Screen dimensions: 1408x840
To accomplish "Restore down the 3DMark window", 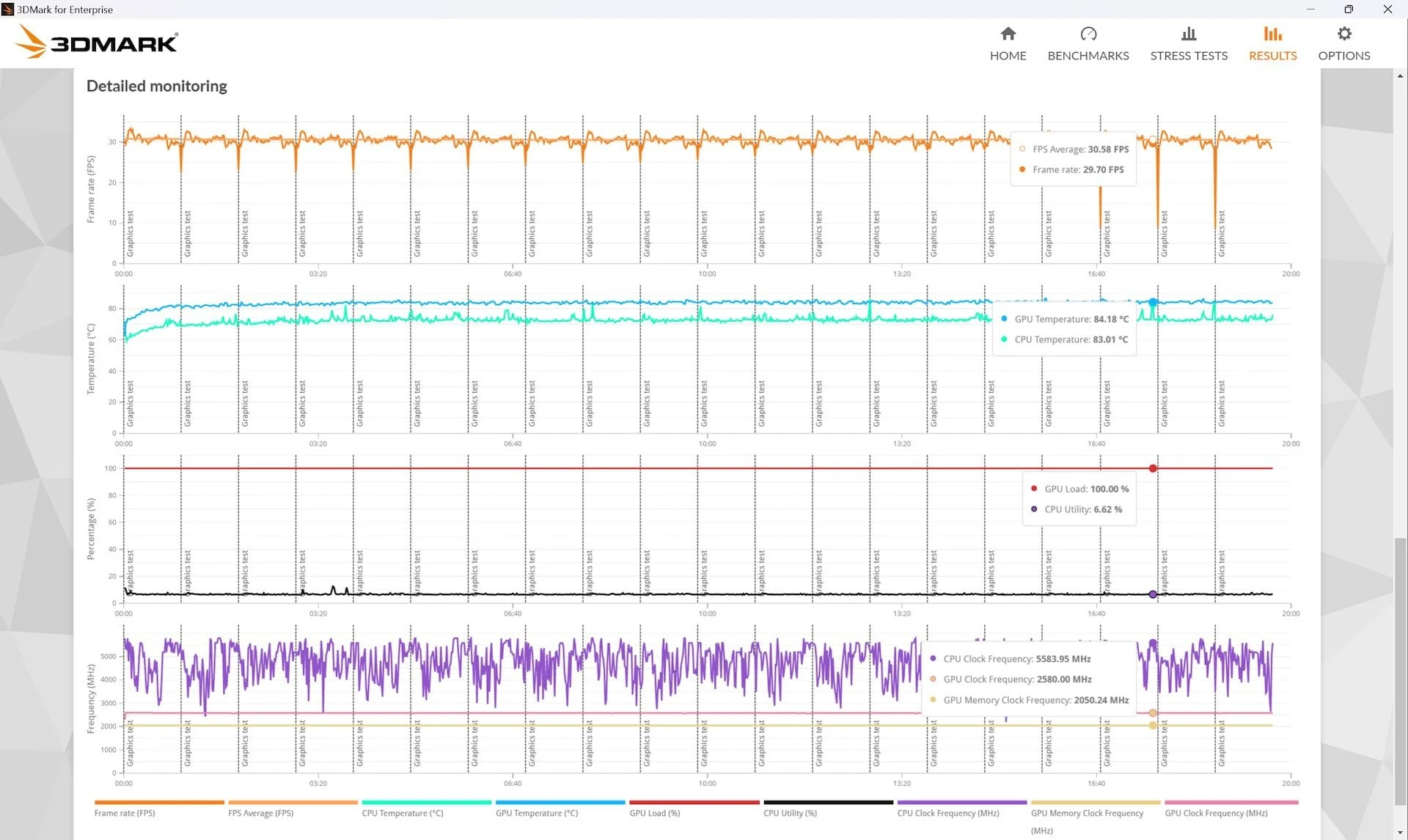I will 1349,10.
